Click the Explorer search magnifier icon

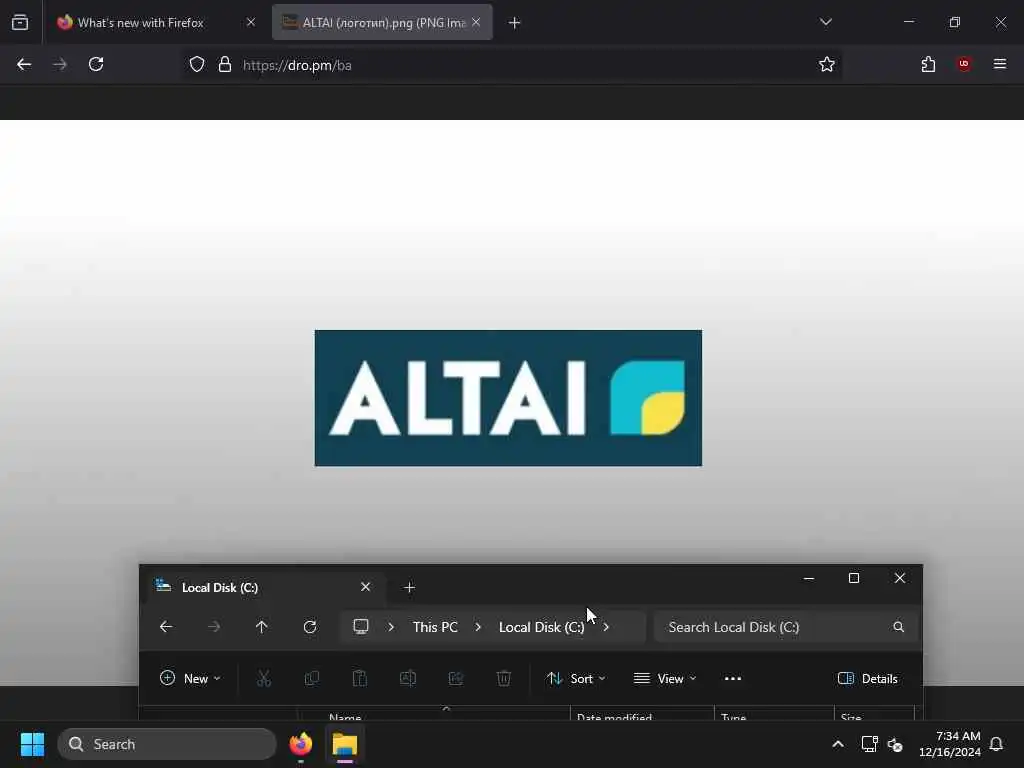click(x=899, y=627)
